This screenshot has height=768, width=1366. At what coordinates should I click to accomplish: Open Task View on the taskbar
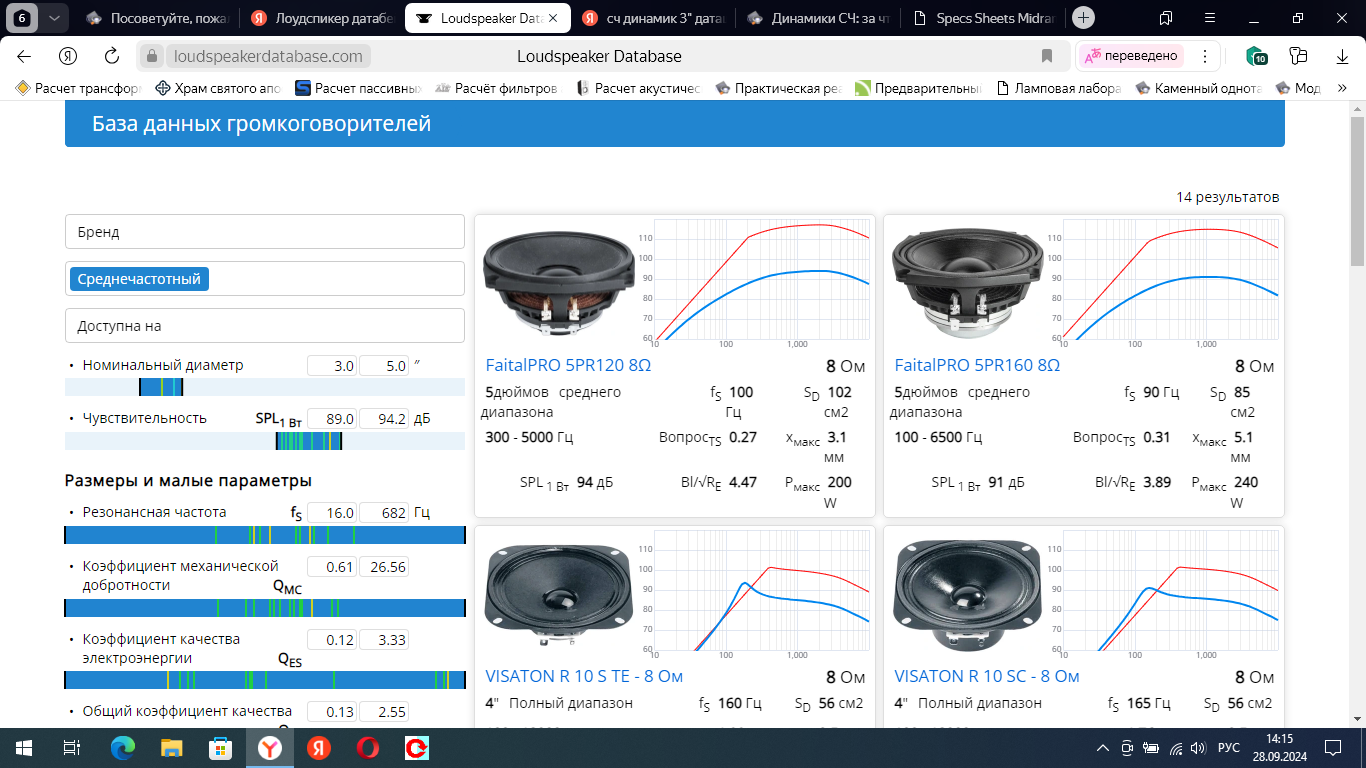pos(72,747)
